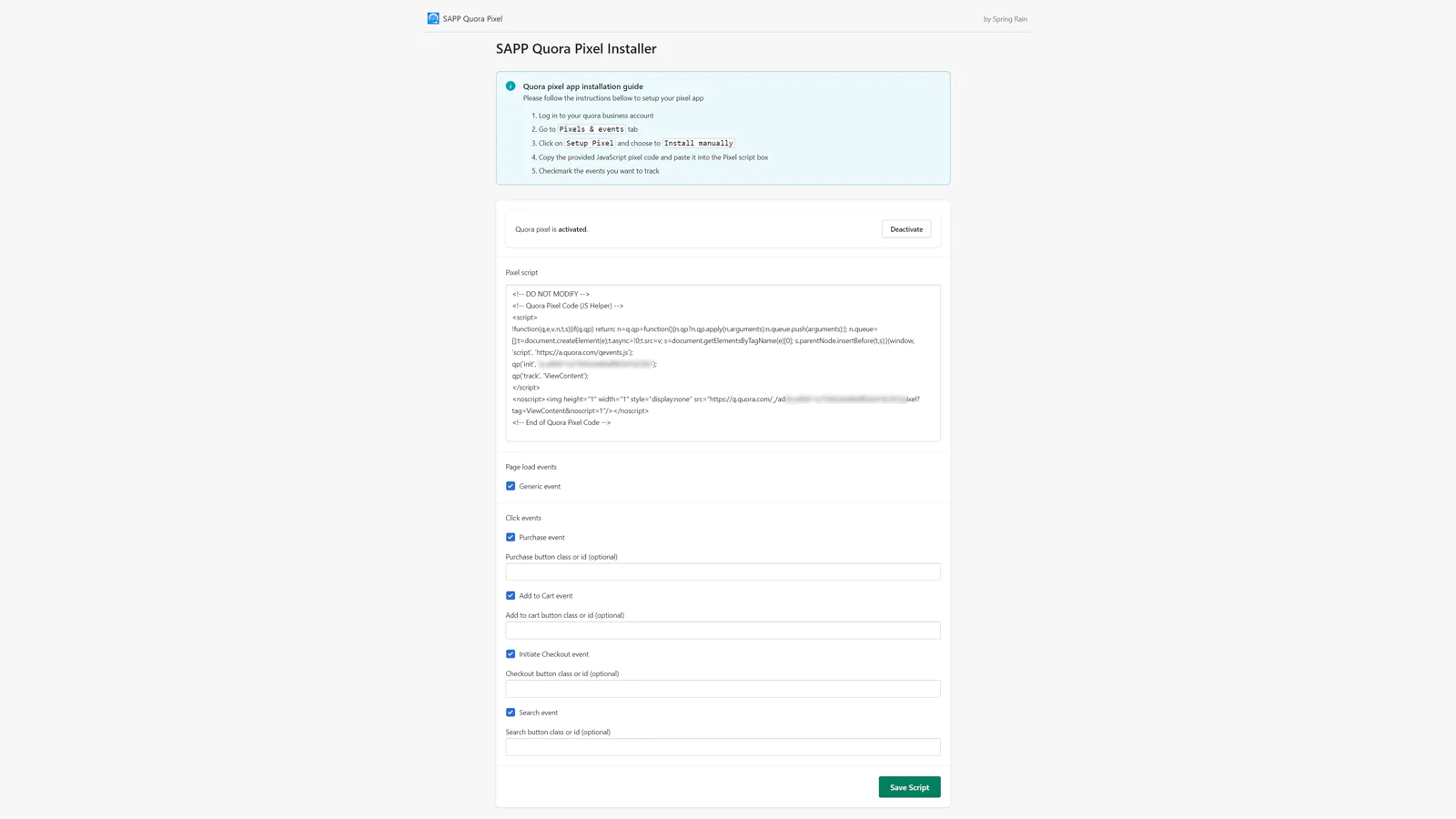Click the Save Script button
The width and height of the screenshot is (1456, 819).
(909, 787)
